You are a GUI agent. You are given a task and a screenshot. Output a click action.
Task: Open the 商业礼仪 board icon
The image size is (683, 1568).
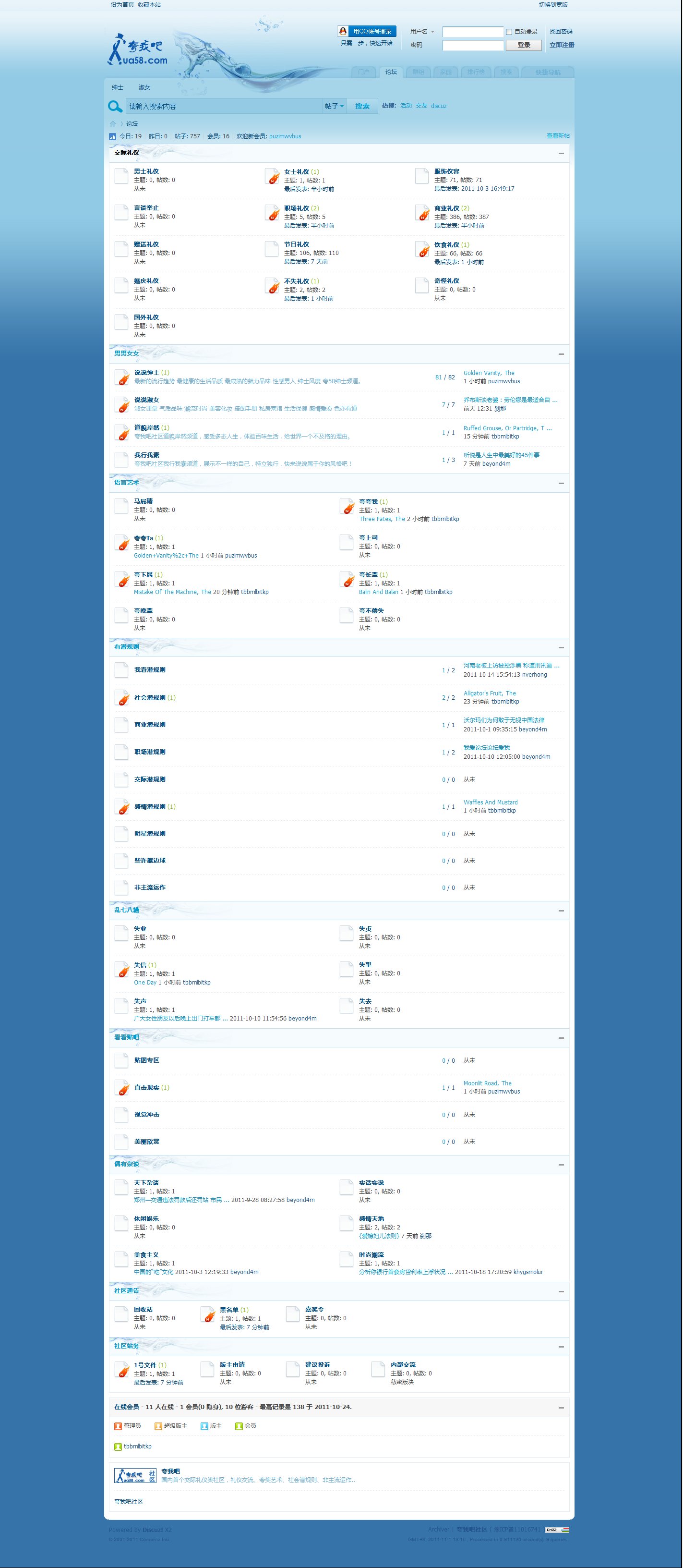coord(423,213)
